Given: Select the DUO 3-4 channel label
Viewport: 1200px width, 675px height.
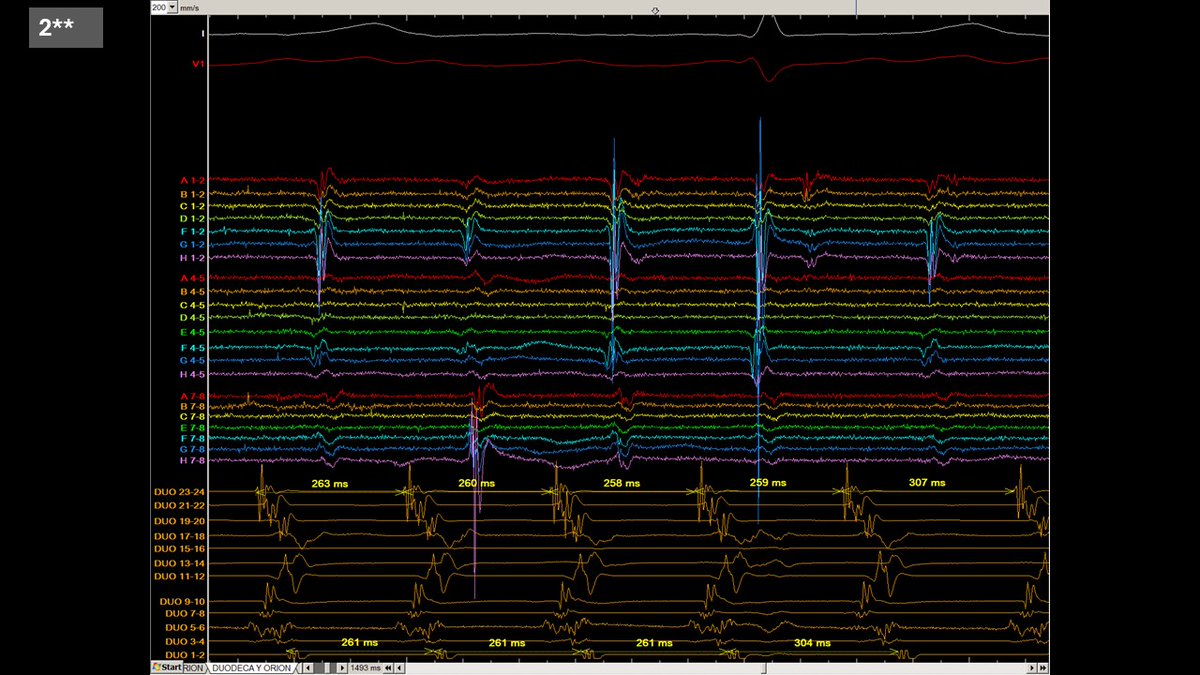Looking at the screenshot, I should 185,640.
